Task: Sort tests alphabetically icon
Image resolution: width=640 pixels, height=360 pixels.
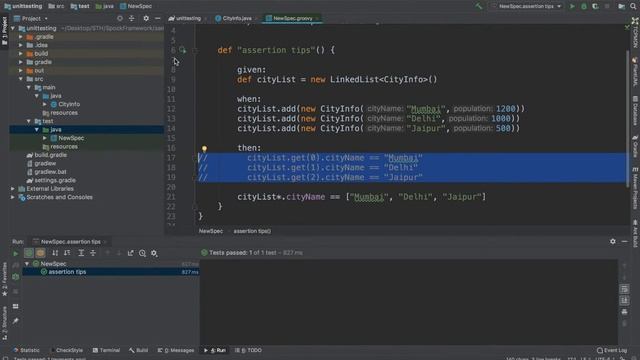Action: coord(55,253)
